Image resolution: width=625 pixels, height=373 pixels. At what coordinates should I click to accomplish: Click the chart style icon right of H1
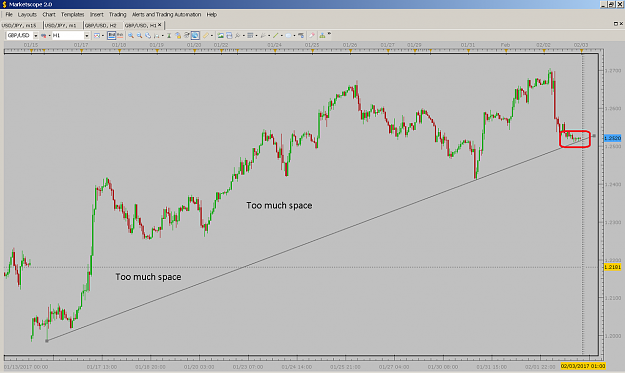coord(96,35)
